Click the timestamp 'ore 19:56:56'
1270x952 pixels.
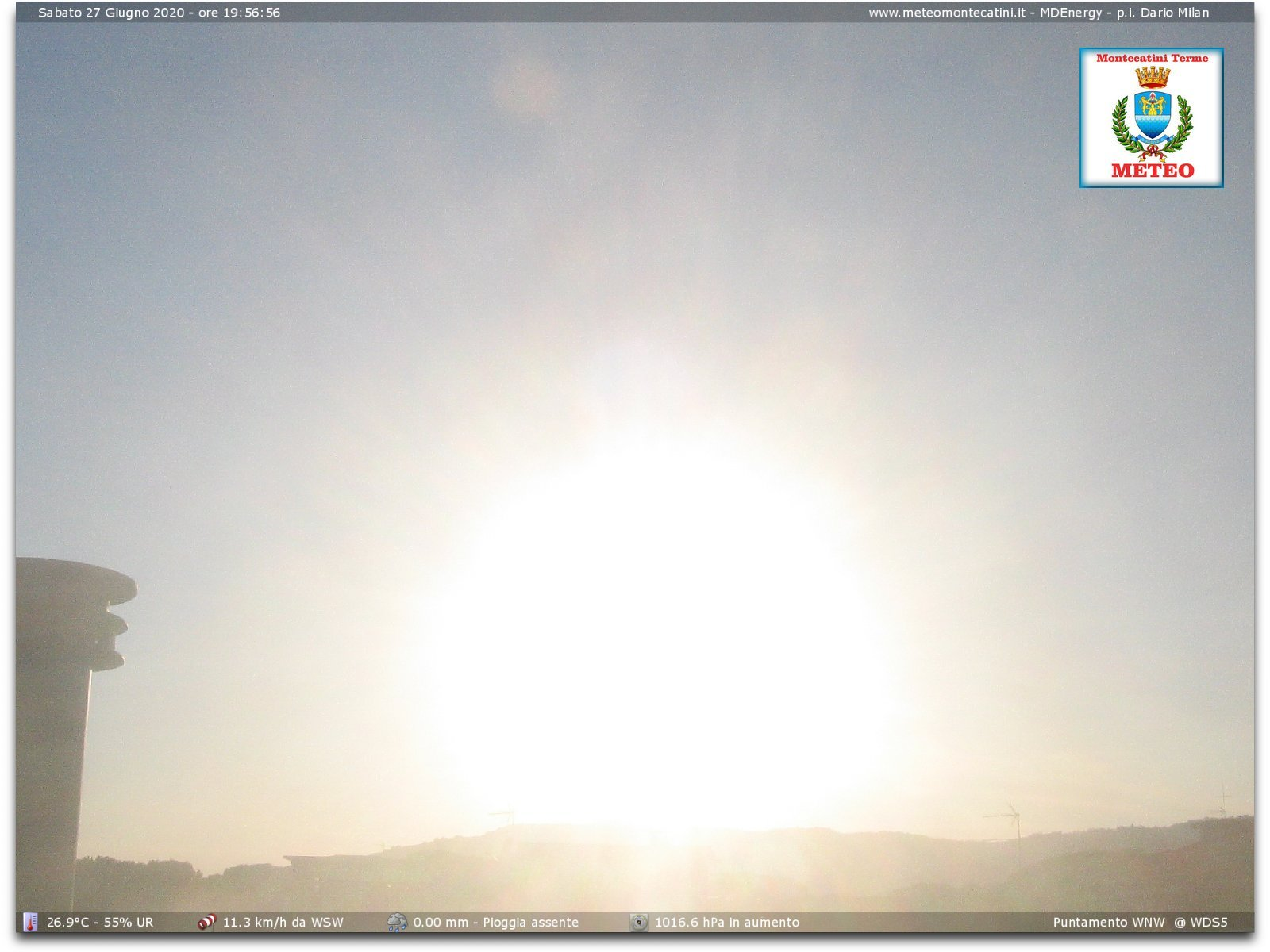(x=239, y=13)
